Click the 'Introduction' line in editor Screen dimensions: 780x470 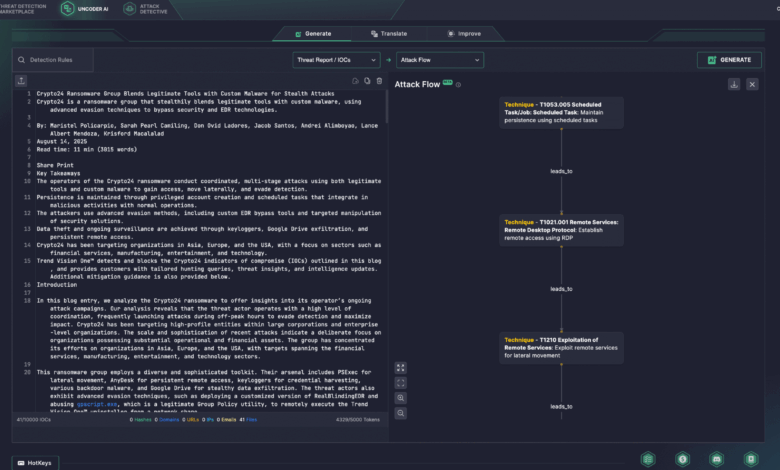tap(57, 284)
